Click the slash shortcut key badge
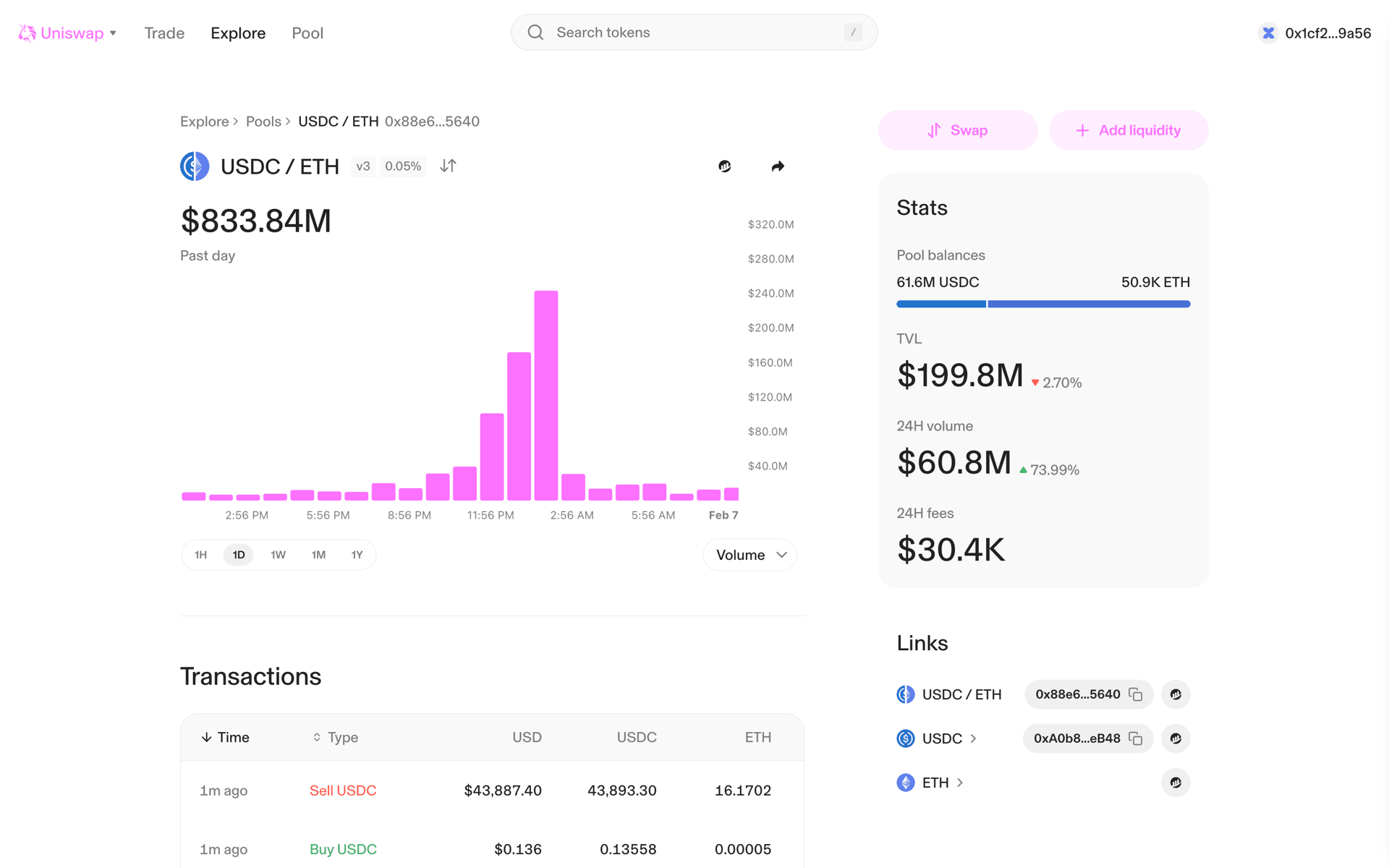The width and height of the screenshot is (1389, 868). tap(853, 33)
